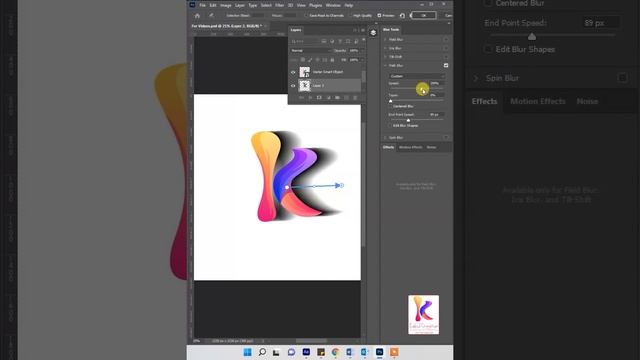The image size is (640, 360).
Task: Select the Effects tab
Action: 388,147
